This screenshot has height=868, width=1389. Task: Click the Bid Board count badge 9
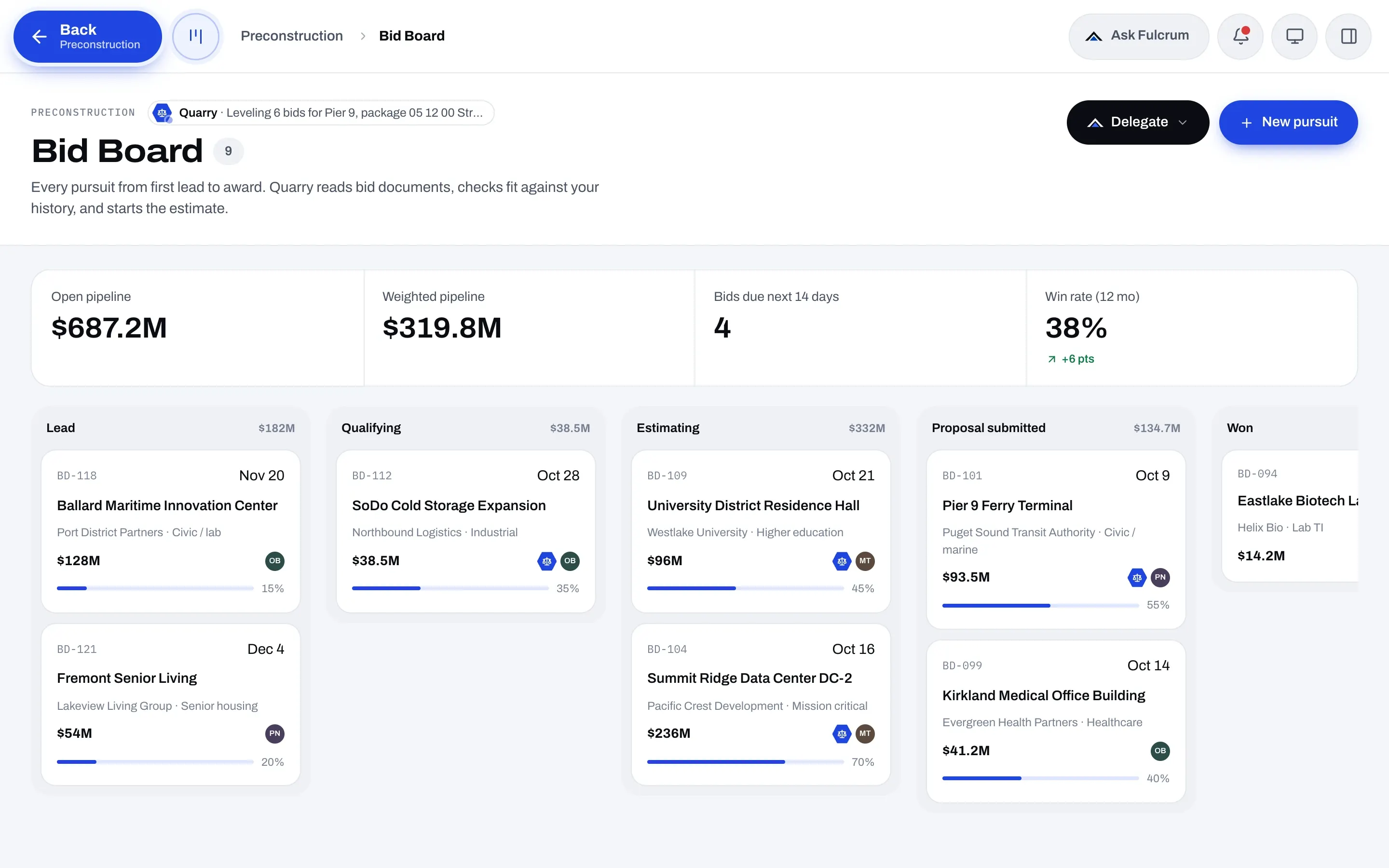[229, 151]
